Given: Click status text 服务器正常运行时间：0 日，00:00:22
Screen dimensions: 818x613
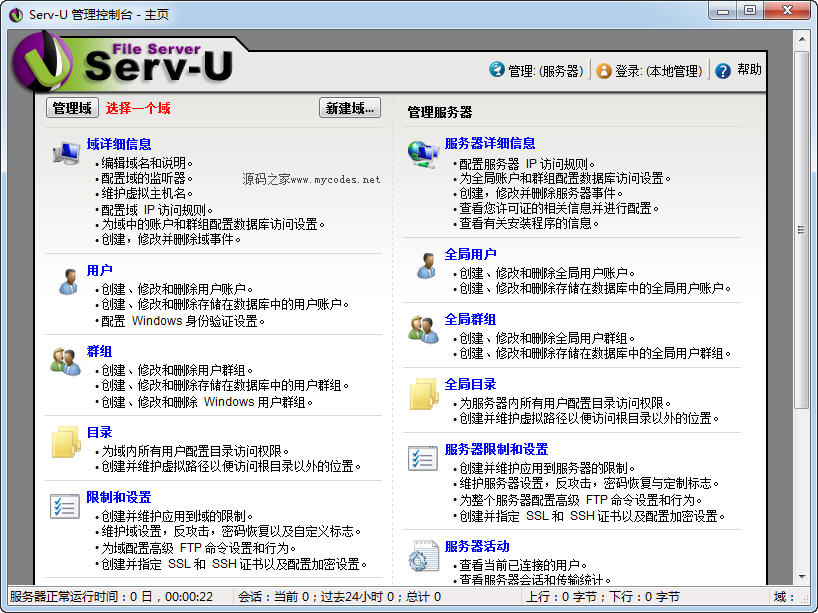Looking at the screenshot, I should pos(112,597).
